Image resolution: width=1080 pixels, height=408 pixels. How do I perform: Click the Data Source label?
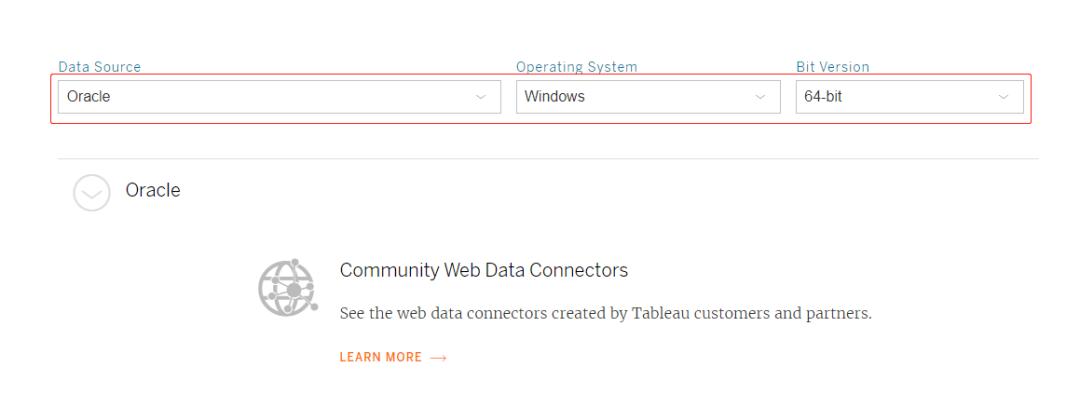99,67
